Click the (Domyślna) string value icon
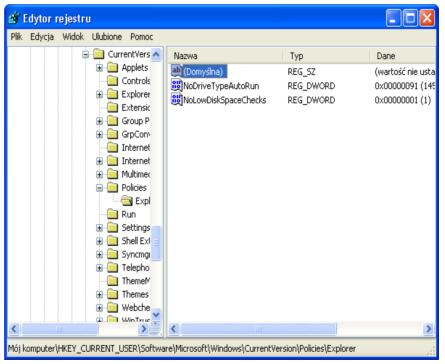 tap(176, 71)
